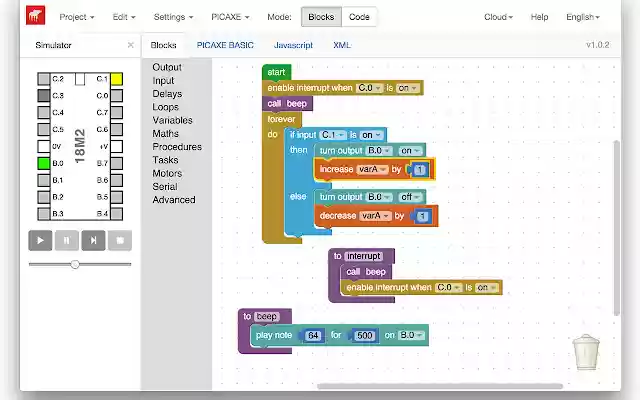This screenshot has height=400, width=640.
Task: Open the English language dropdown
Action: (583, 17)
